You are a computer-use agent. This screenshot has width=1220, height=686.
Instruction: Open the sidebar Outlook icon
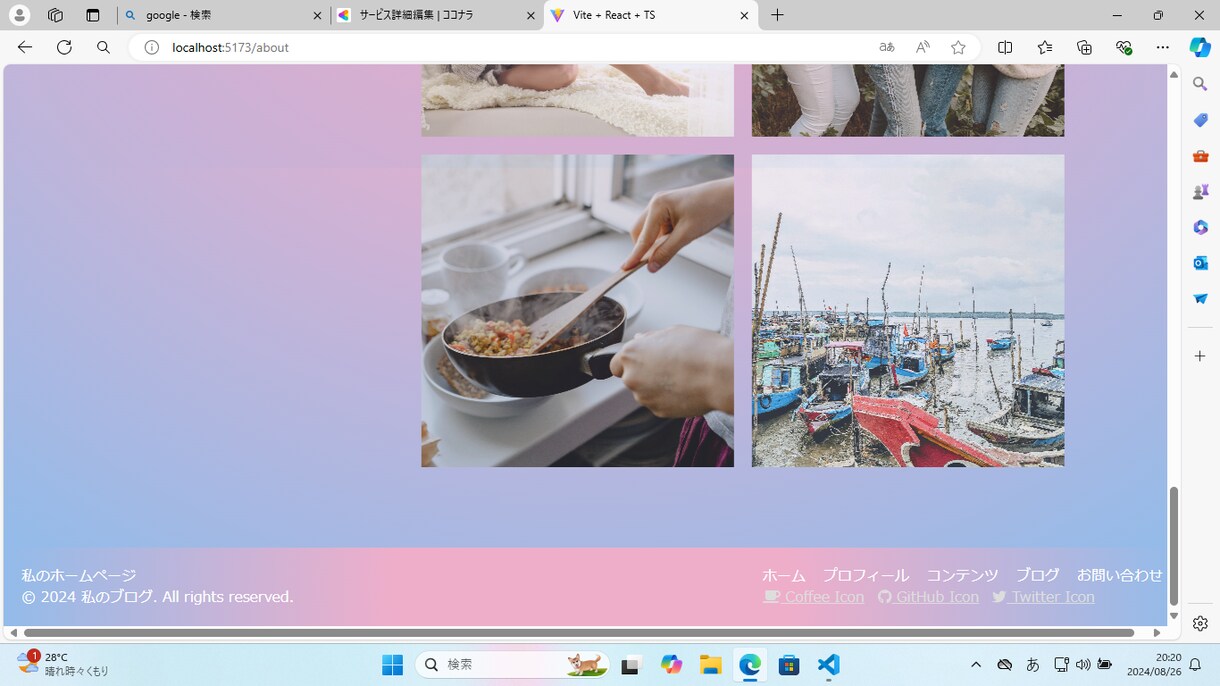point(1200,263)
